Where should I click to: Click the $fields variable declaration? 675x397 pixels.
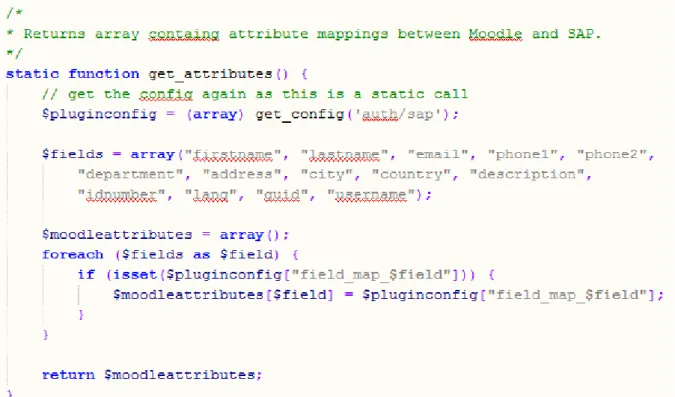click(72, 154)
